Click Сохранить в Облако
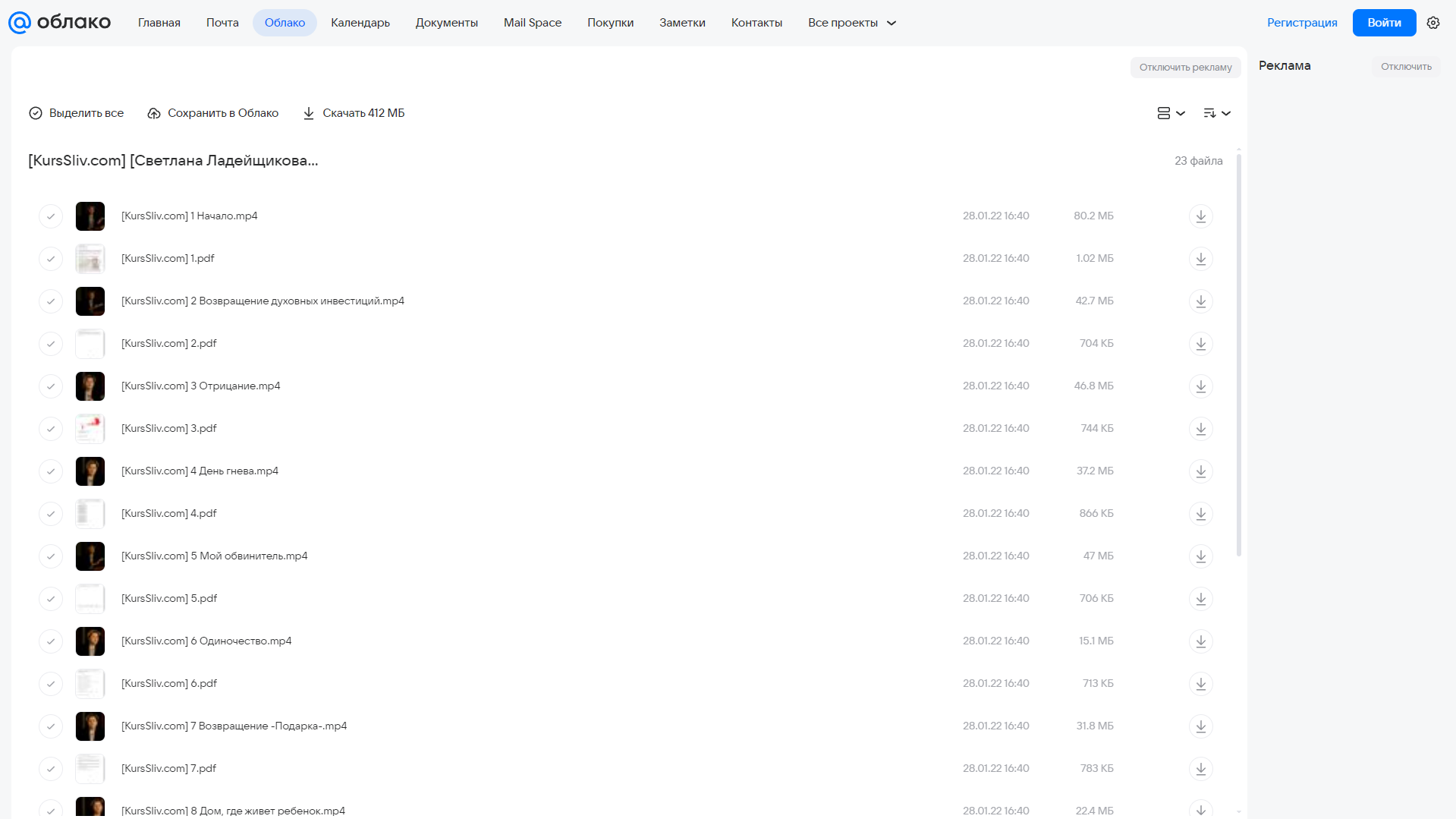1456x819 pixels. [x=213, y=113]
